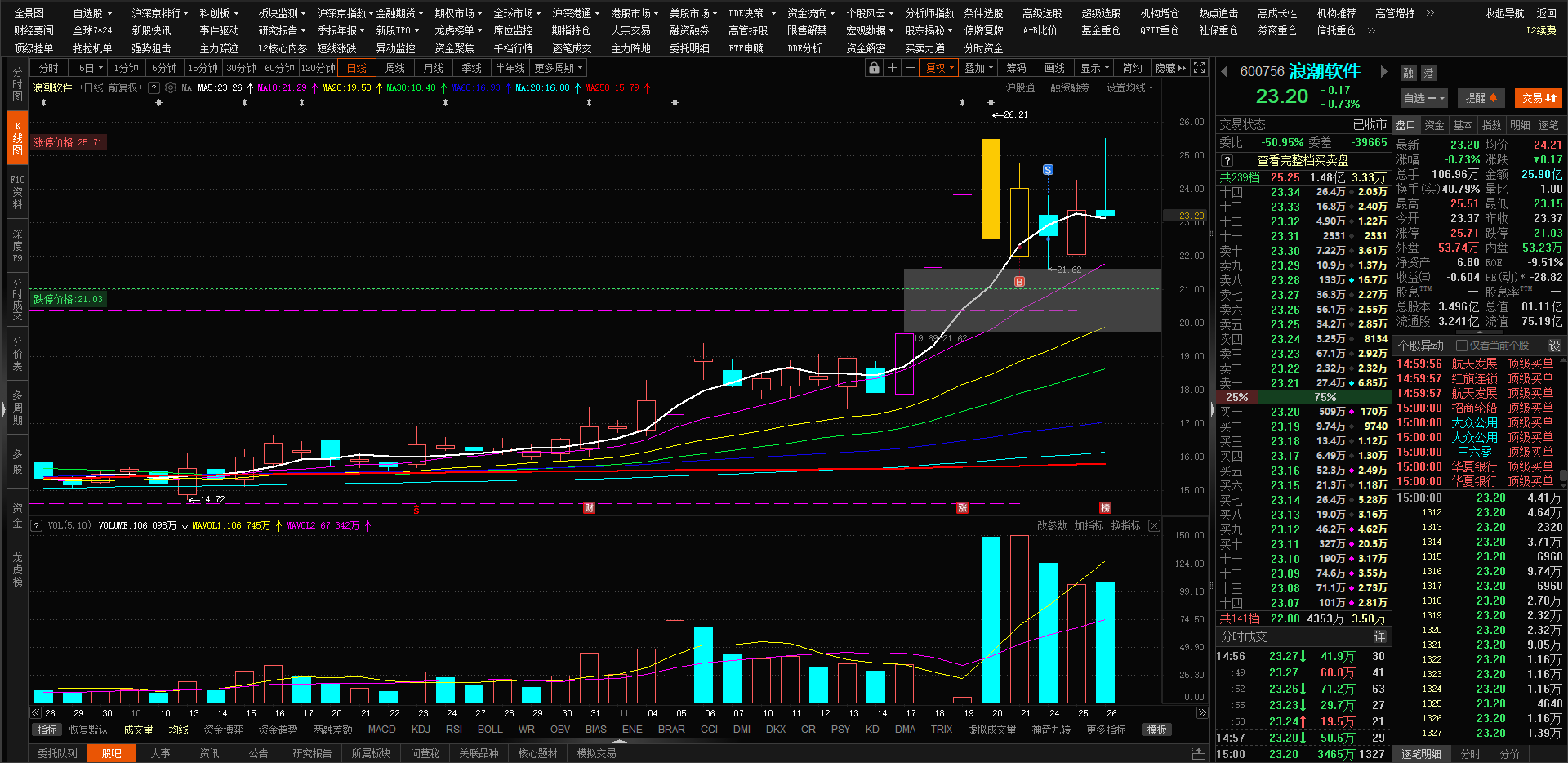Click the 财 financial event marker
Screen dimensions: 1568x763
[x=589, y=508]
